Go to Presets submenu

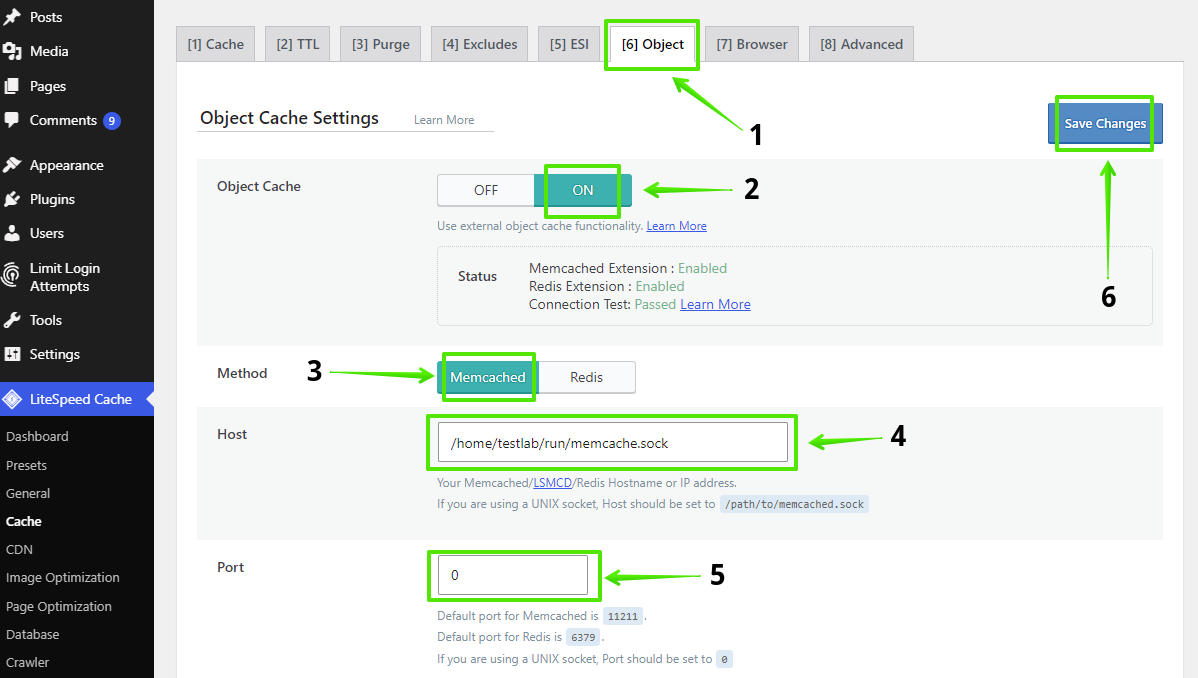point(26,466)
